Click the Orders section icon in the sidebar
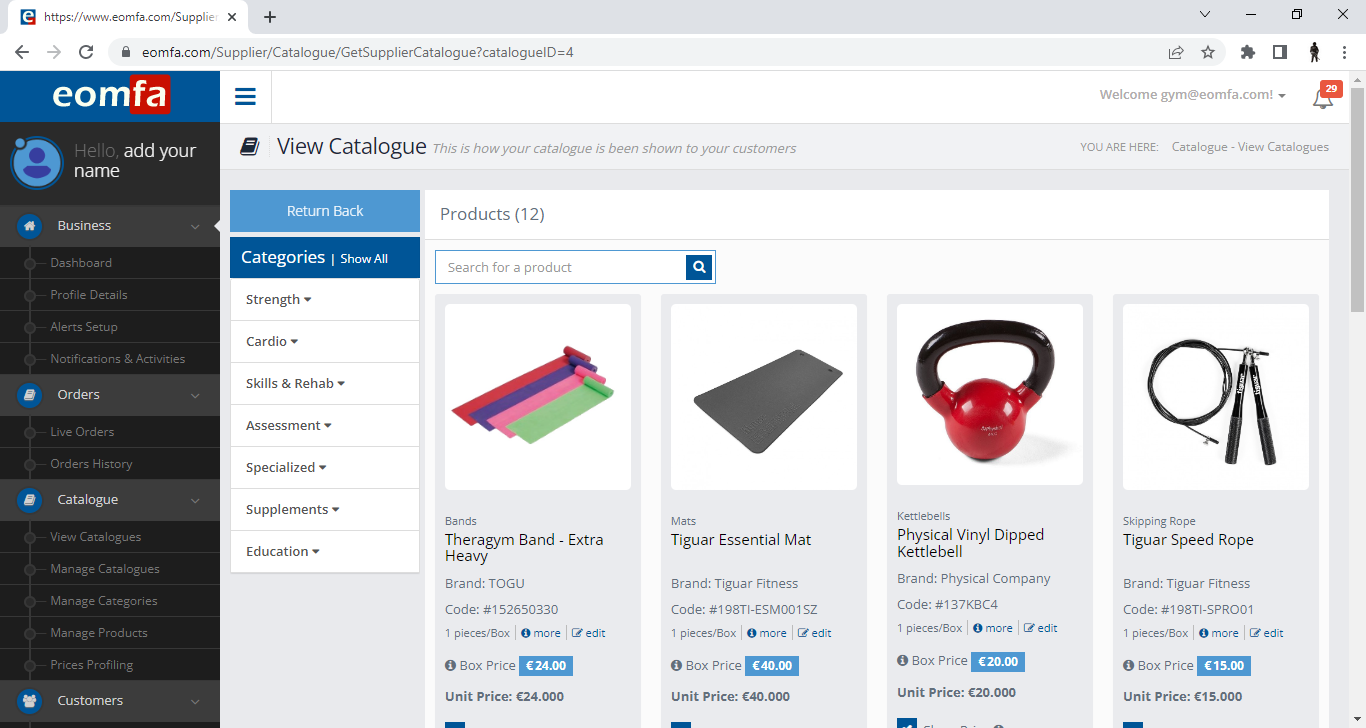This screenshot has height=728, width=1366. 30,395
